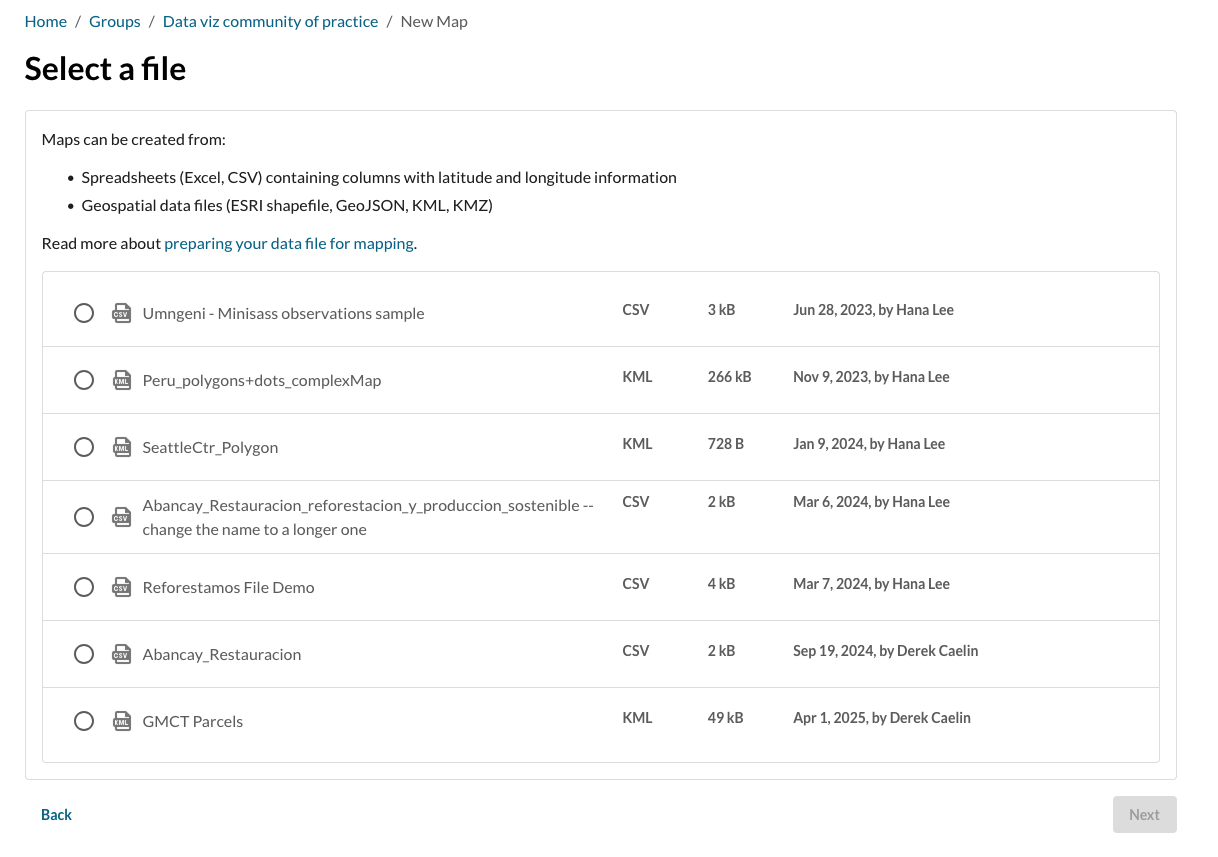Click the Select a file page heading

pyautogui.click(x=105, y=68)
